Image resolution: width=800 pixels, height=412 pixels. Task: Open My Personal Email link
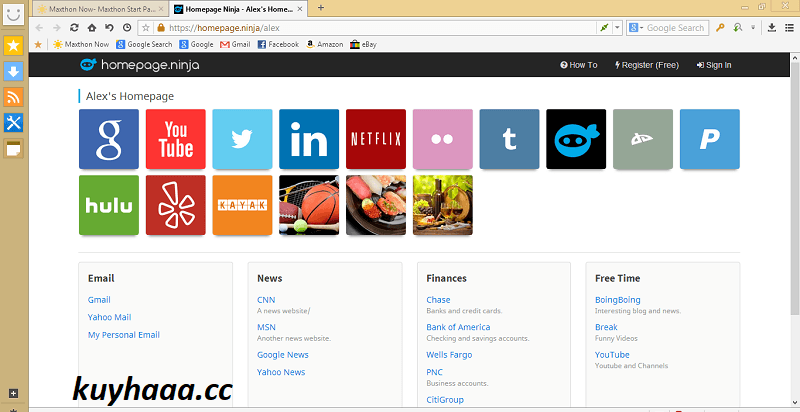[123, 335]
